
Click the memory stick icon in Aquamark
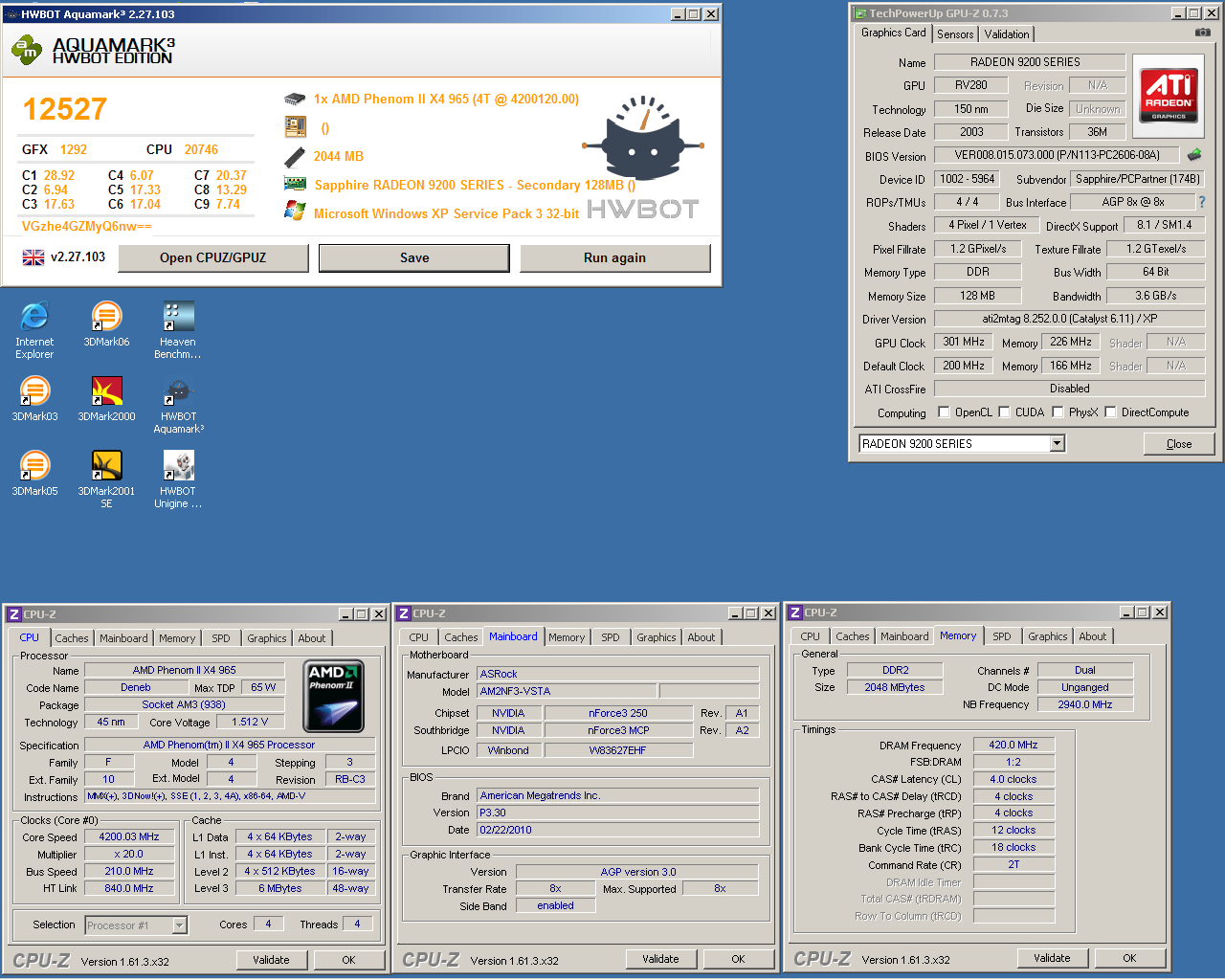pyautogui.click(x=295, y=156)
